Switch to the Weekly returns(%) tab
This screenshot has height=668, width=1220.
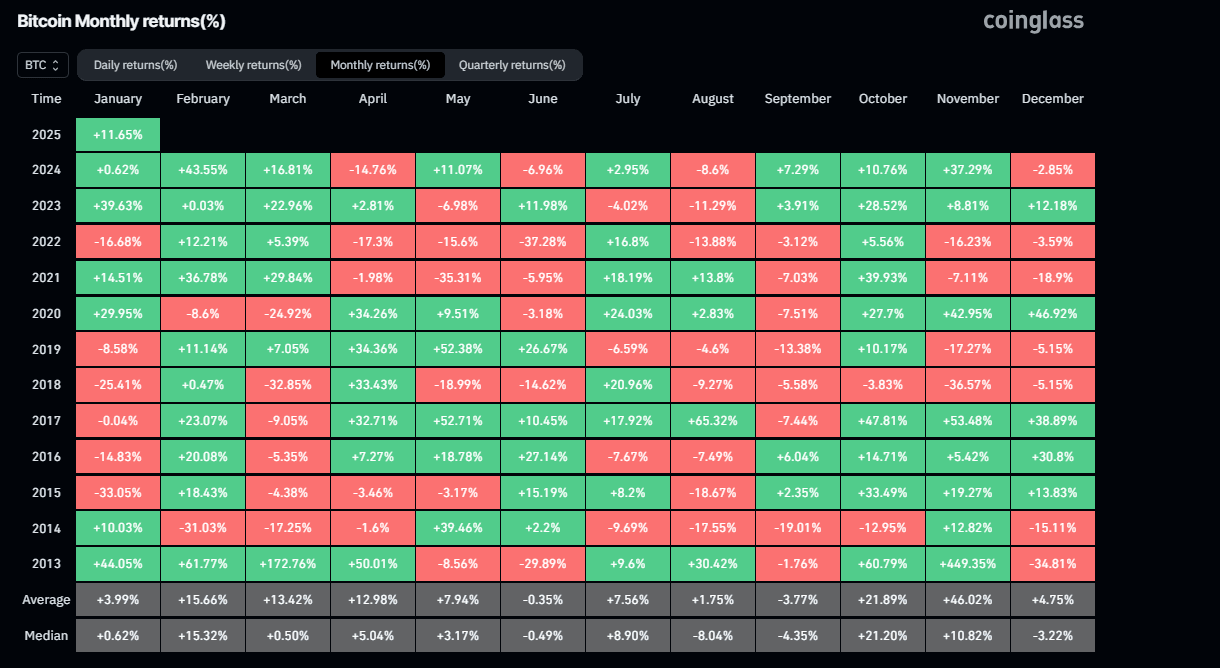pos(253,64)
